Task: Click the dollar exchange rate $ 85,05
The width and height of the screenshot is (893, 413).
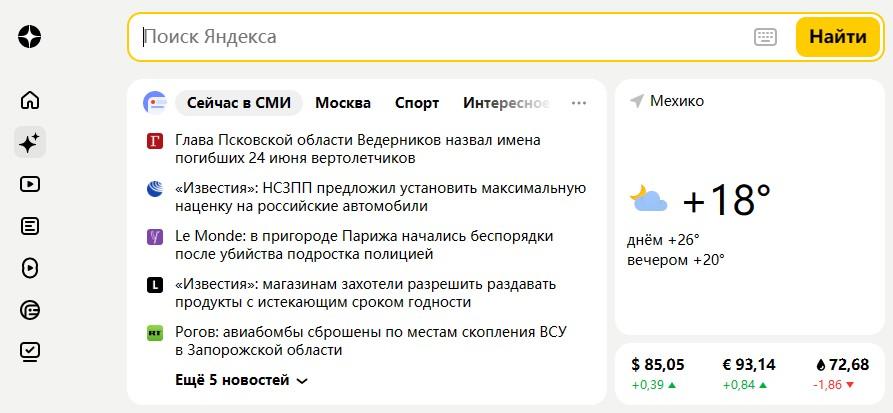Action: pyautogui.click(x=658, y=365)
